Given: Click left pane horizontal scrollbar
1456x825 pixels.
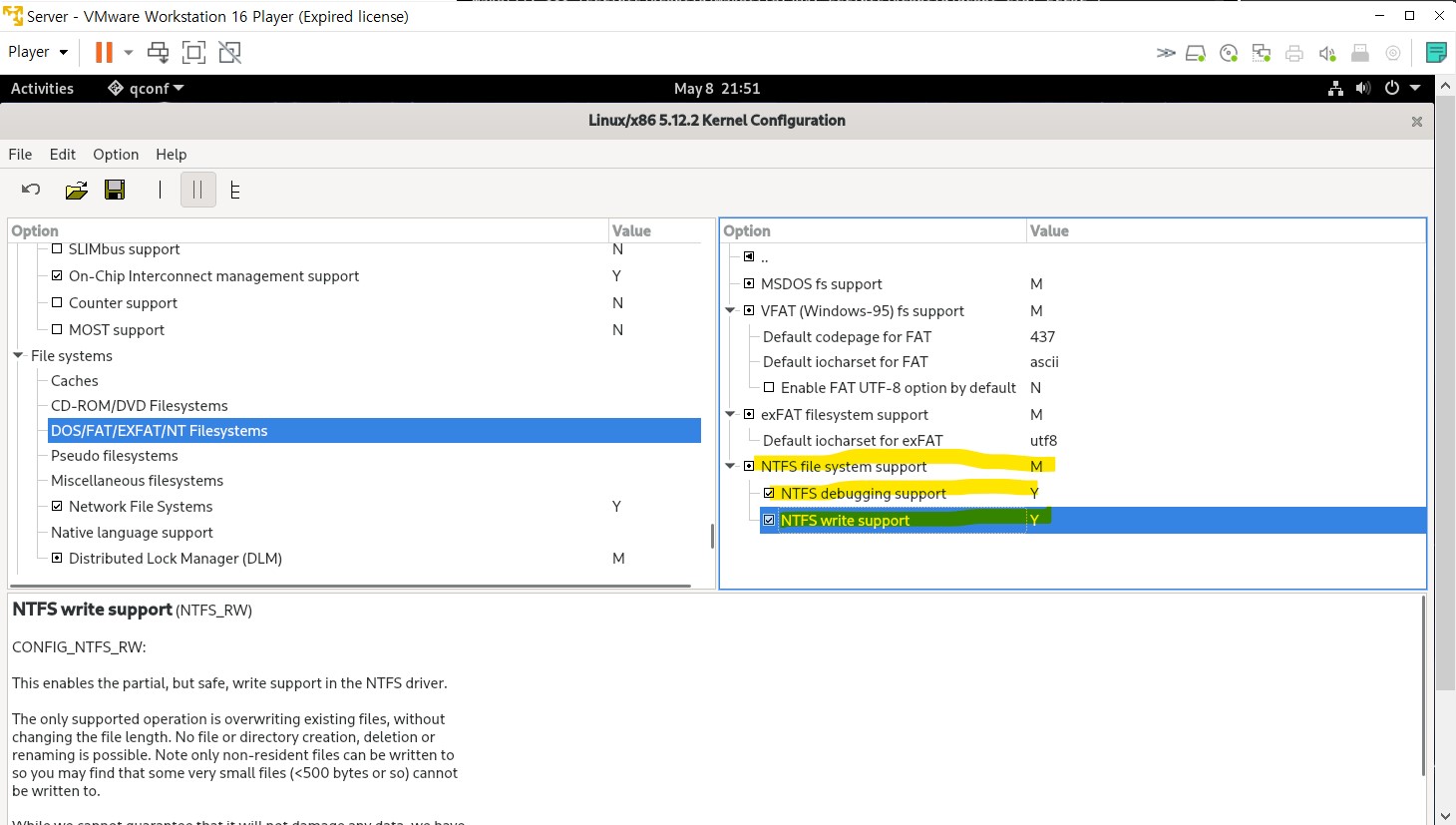Looking at the screenshot, I should 350,586.
